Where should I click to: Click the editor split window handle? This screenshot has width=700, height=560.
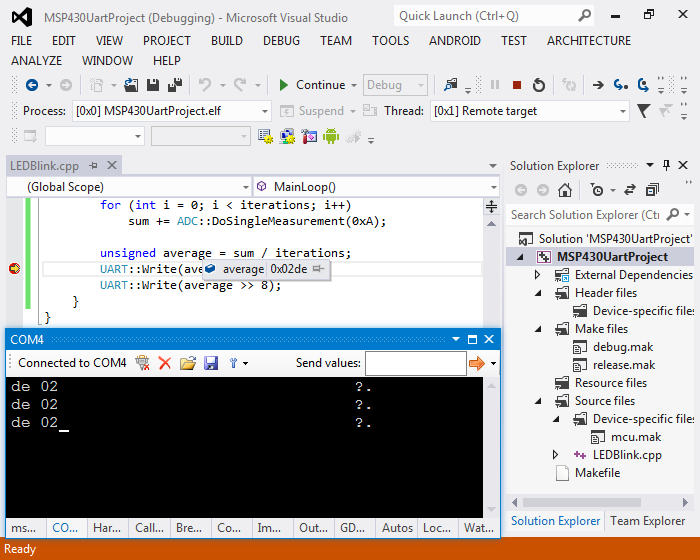tap(491, 206)
